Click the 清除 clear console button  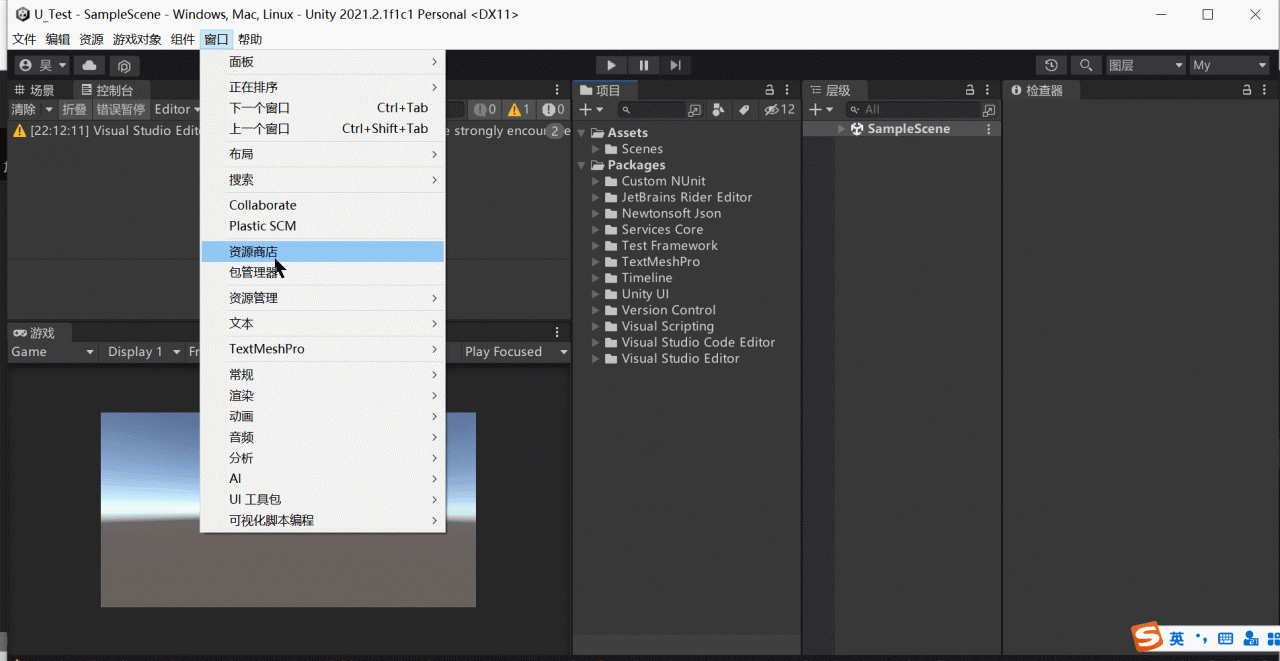coord(23,109)
